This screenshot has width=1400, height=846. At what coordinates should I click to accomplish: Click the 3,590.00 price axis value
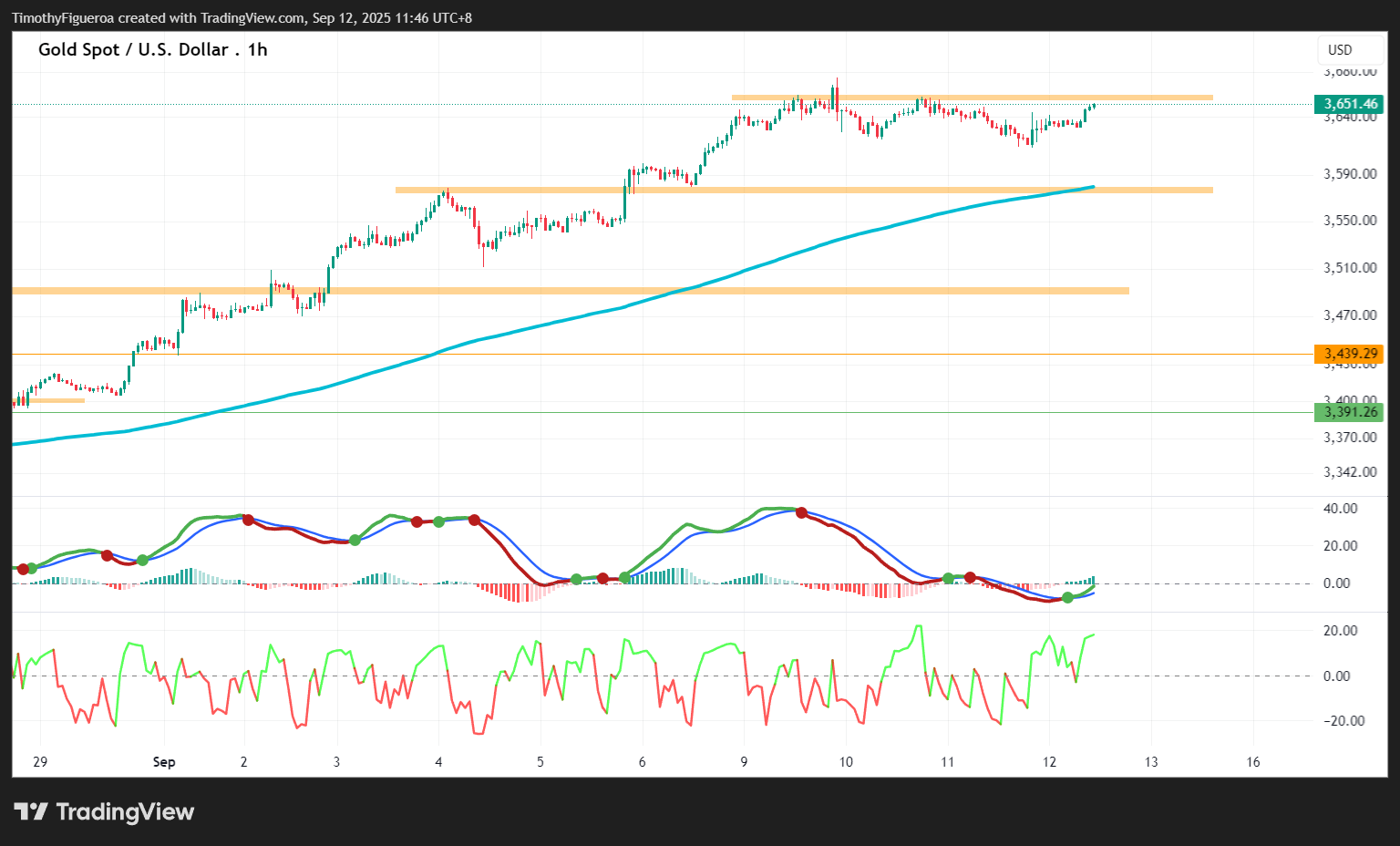(1350, 174)
